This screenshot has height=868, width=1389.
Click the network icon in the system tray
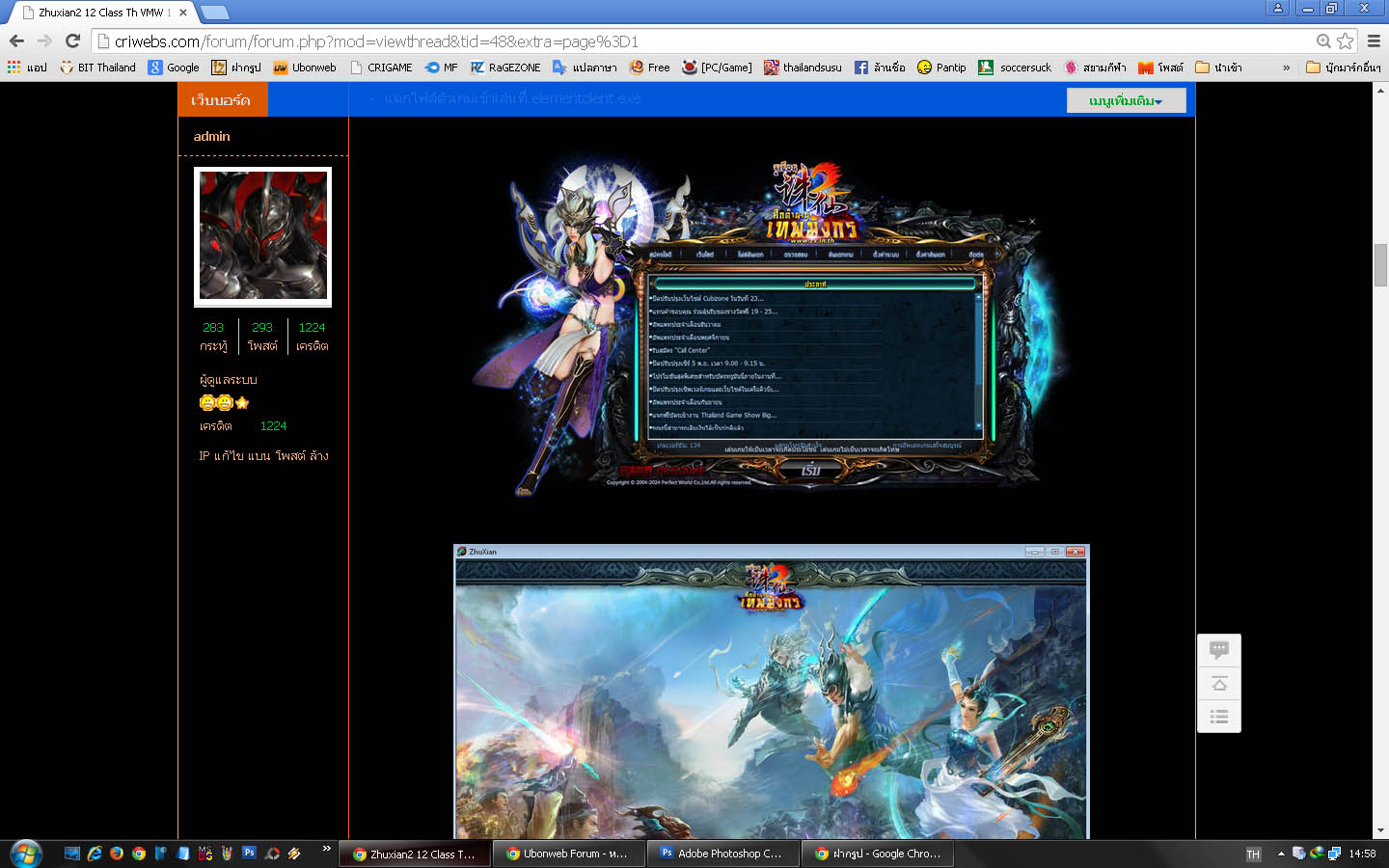[x=1334, y=854]
